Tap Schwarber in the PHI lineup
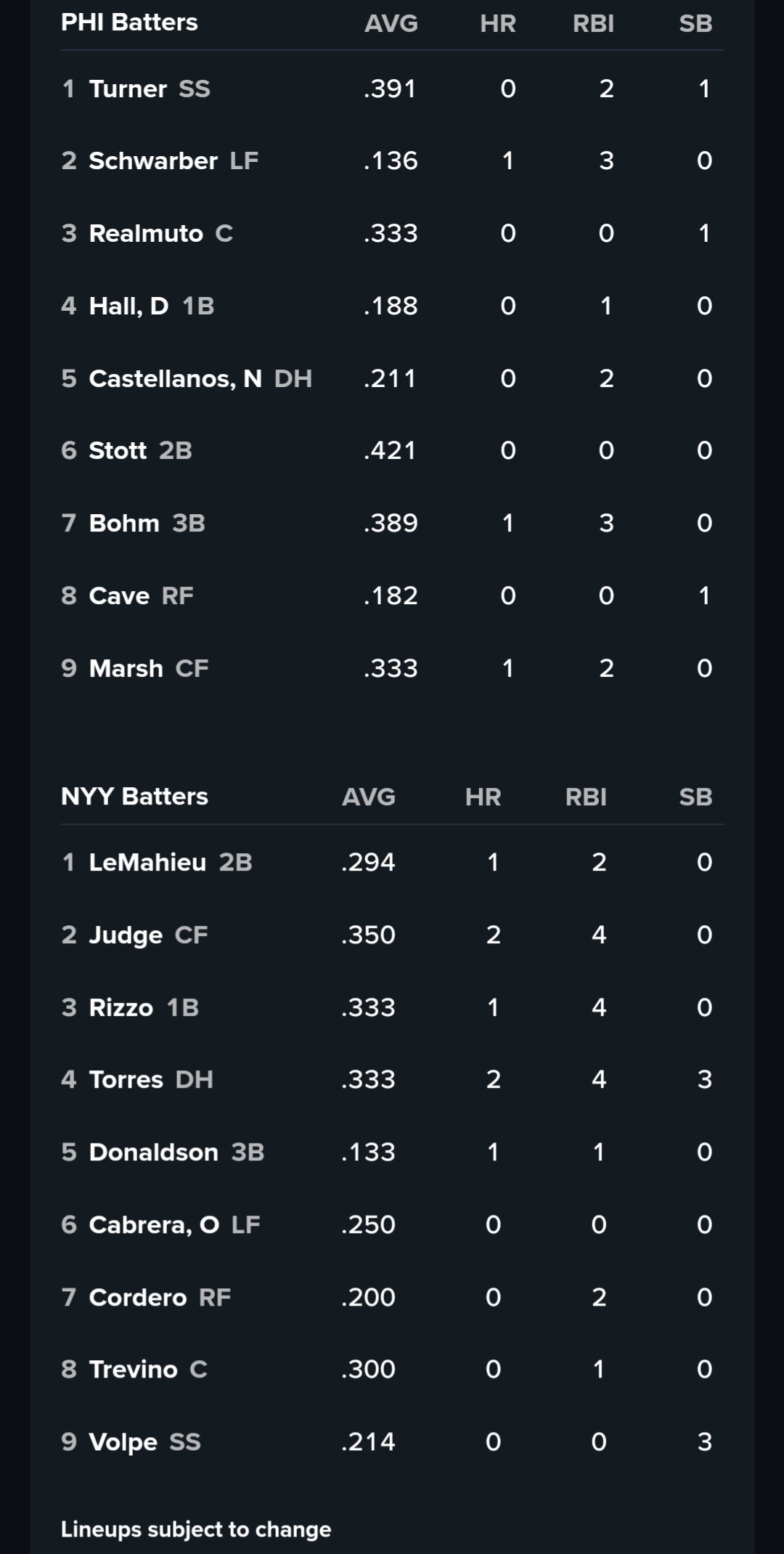Image resolution: width=784 pixels, height=1554 pixels. coord(152,160)
